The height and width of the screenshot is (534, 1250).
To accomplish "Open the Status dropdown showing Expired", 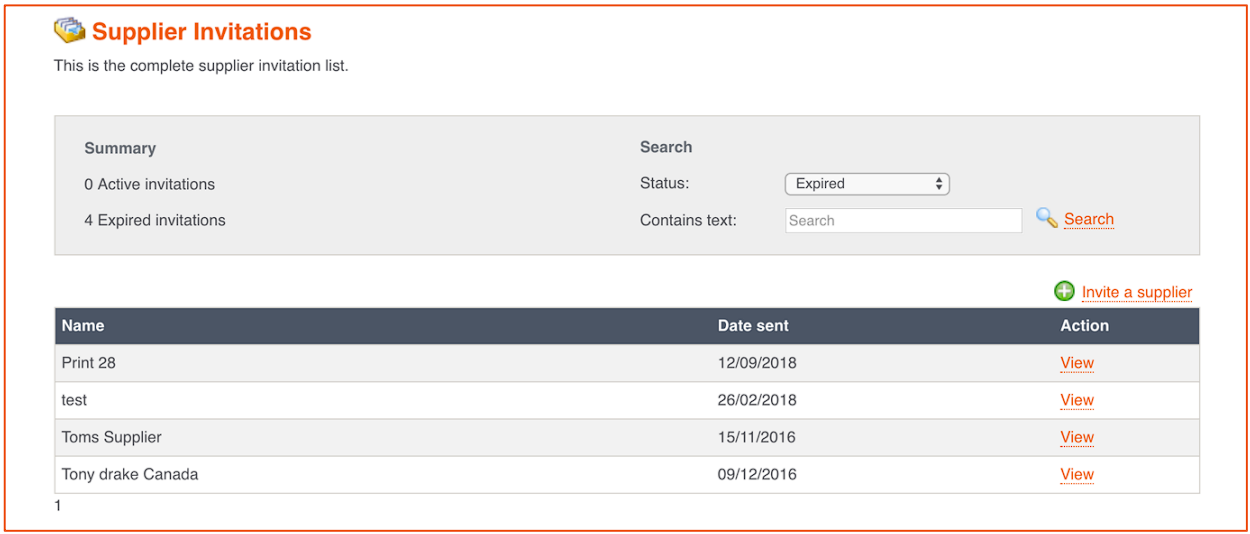I will coord(867,184).
